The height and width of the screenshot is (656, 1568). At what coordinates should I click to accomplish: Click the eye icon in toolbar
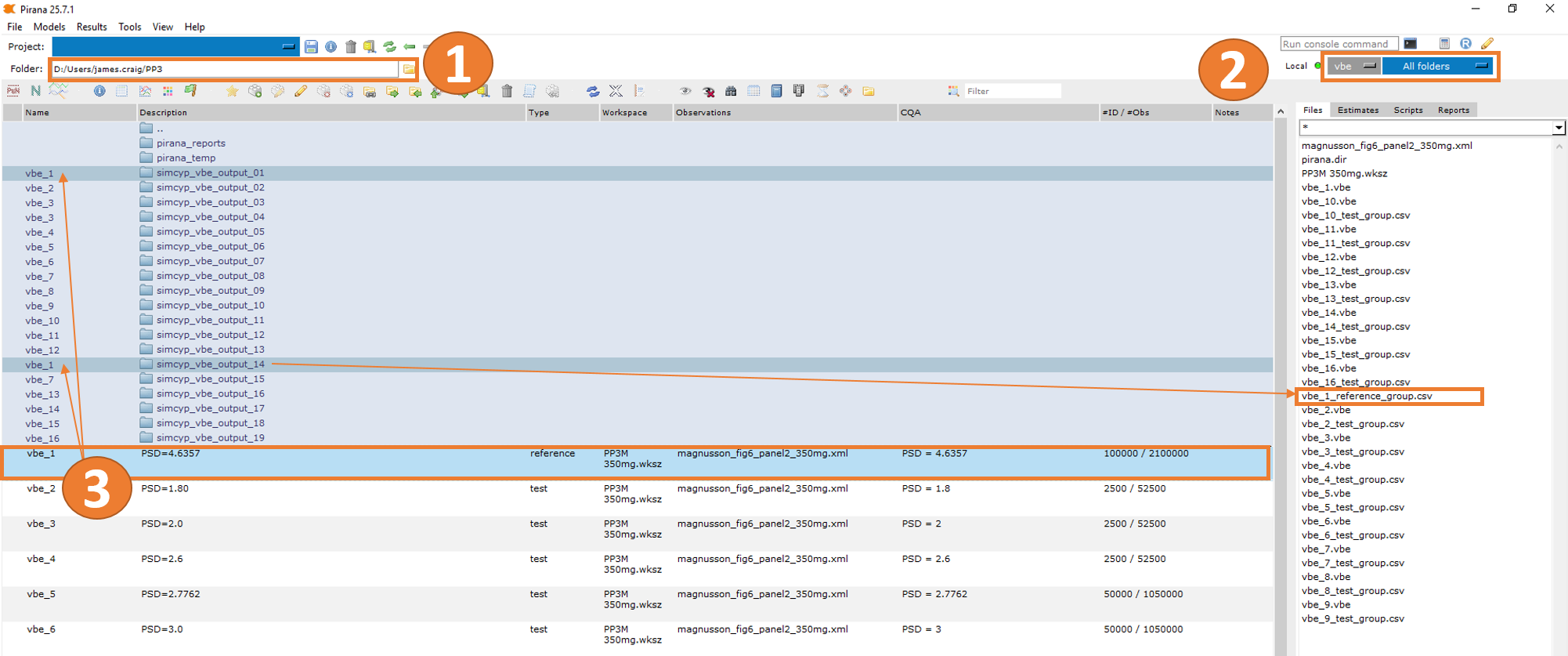pos(685,92)
